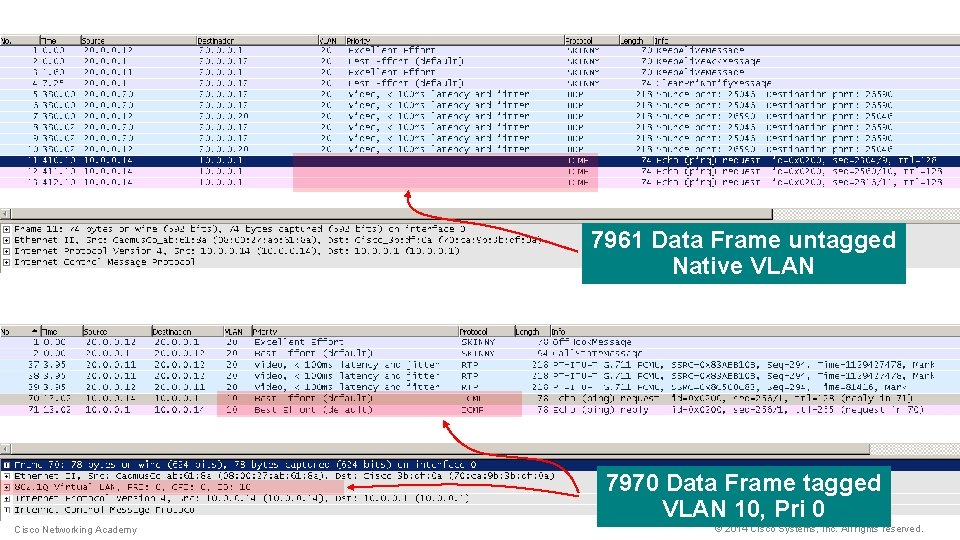Viewport: 960px width, 540px height.
Task: Sort upper capture by Info column
Action: point(806,40)
